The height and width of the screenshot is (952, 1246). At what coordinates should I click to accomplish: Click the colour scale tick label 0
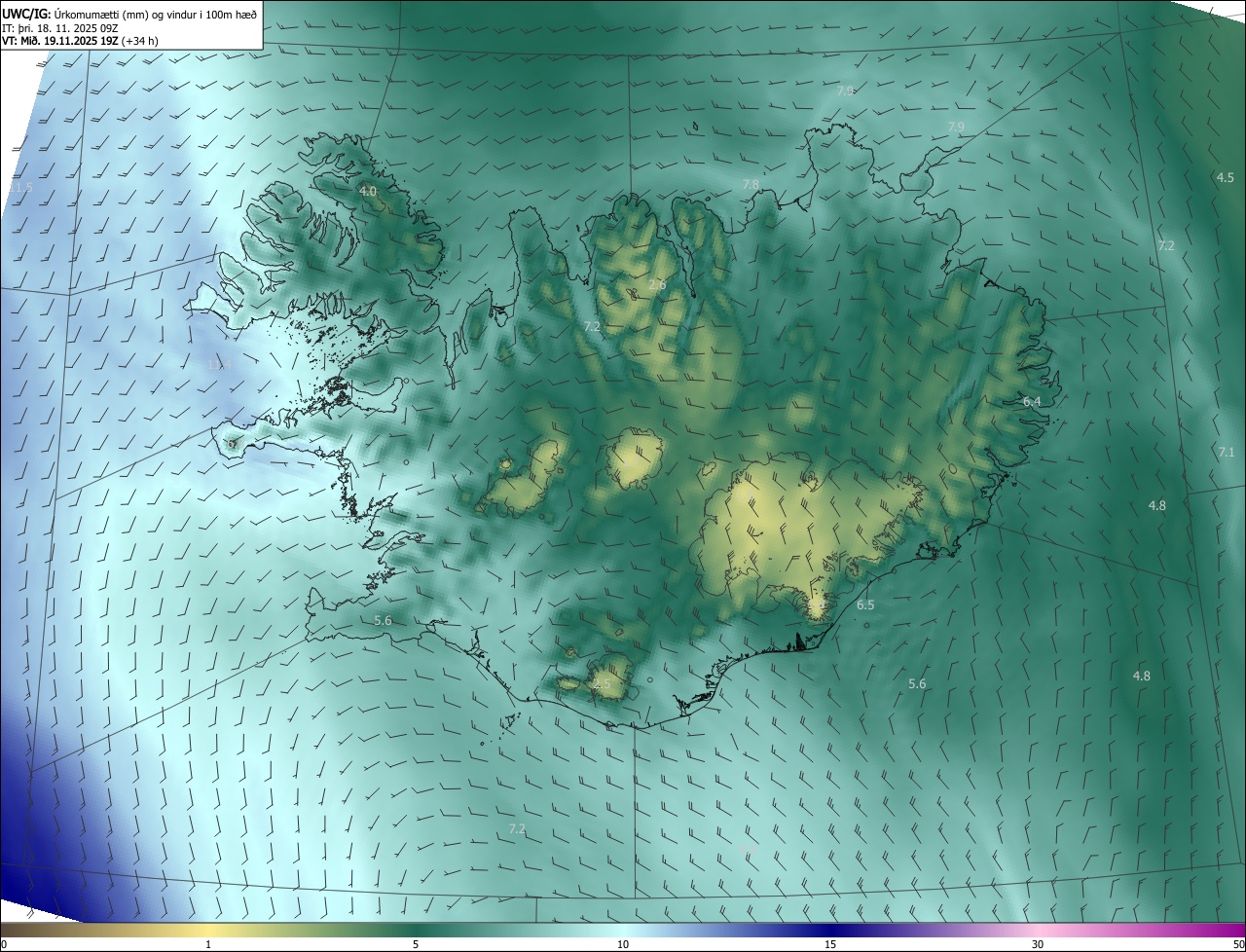click(3, 944)
